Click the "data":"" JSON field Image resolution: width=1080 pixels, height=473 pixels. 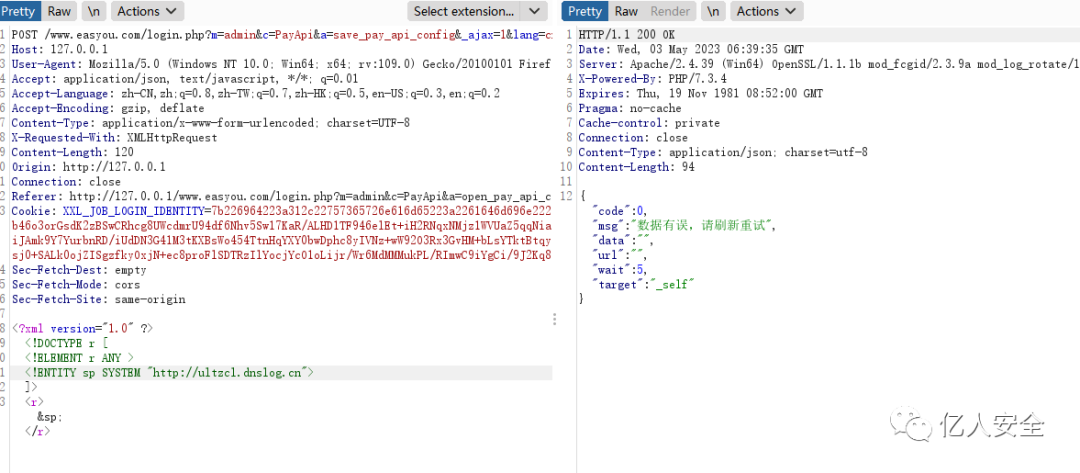pyautogui.click(x=622, y=241)
